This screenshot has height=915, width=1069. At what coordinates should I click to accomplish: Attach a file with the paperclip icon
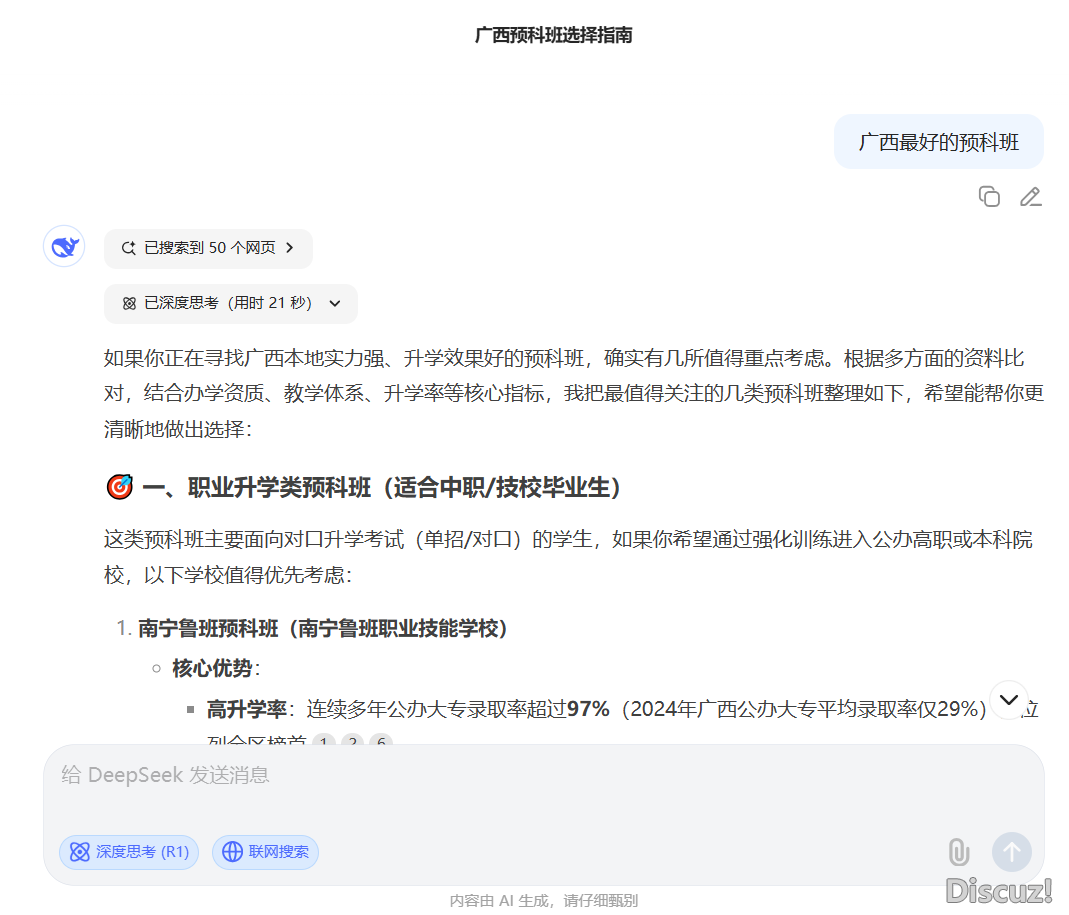coord(958,852)
